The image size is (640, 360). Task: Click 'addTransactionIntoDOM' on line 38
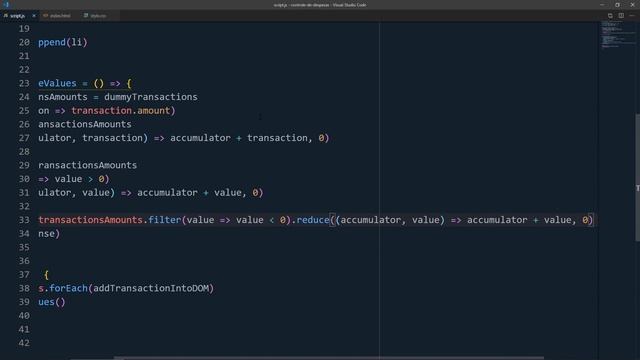pos(151,288)
